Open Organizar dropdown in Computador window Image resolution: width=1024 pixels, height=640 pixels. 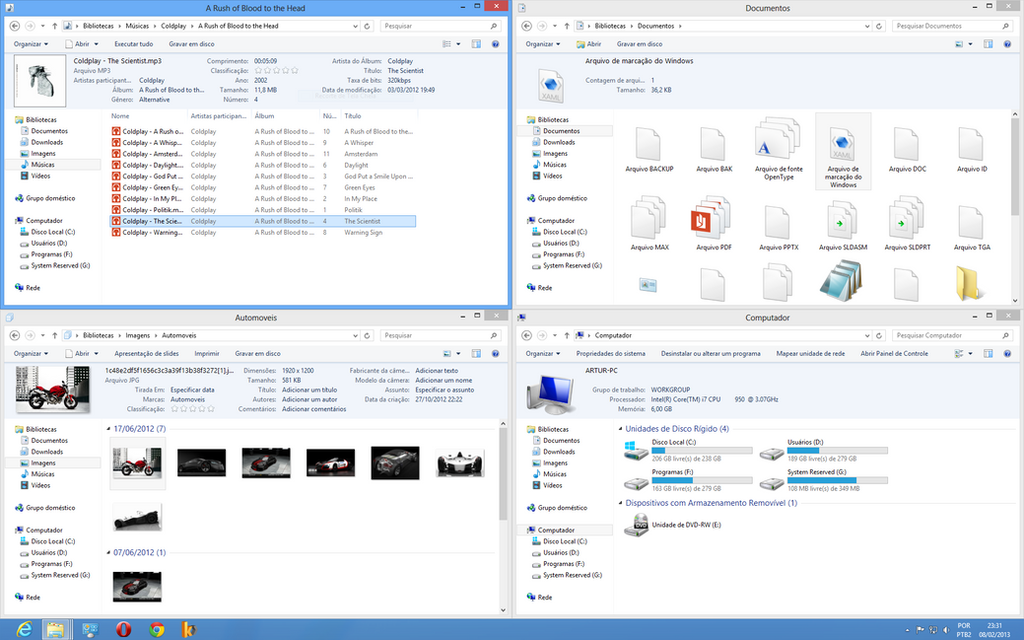tap(543, 353)
